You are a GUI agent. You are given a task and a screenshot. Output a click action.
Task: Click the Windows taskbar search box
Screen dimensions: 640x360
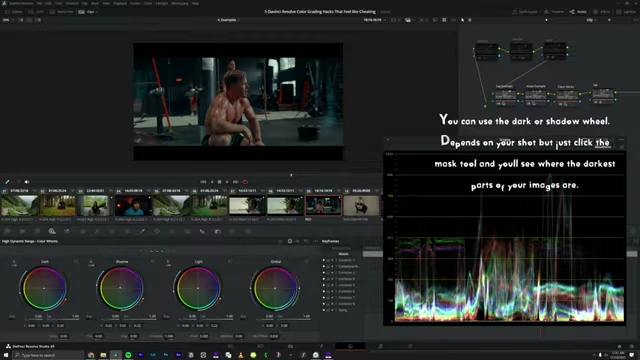(48, 355)
